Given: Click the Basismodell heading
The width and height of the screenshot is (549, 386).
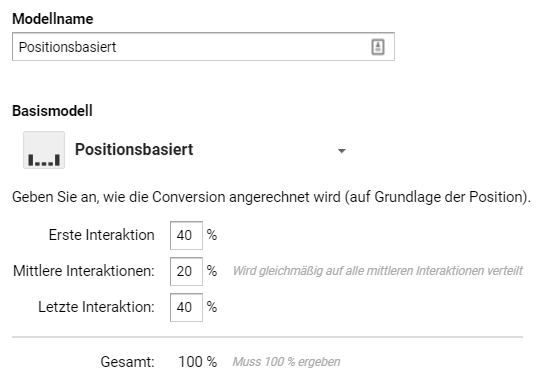Looking at the screenshot, I should (x=53, y=111).
